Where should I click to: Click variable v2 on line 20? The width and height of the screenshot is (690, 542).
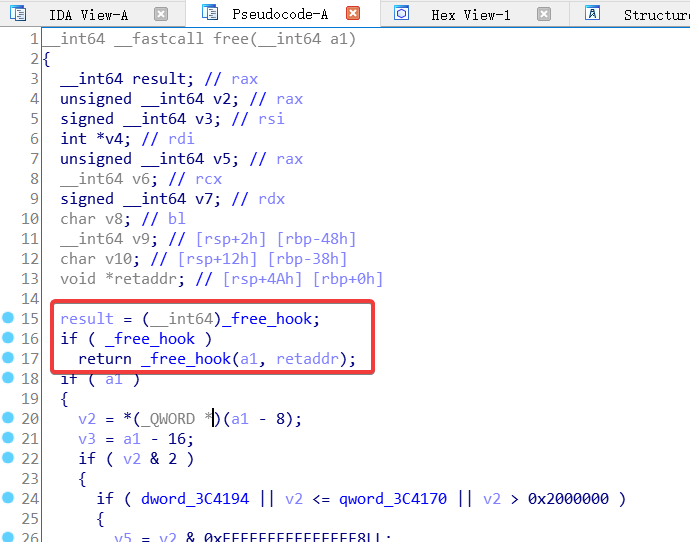pos(87,419)
